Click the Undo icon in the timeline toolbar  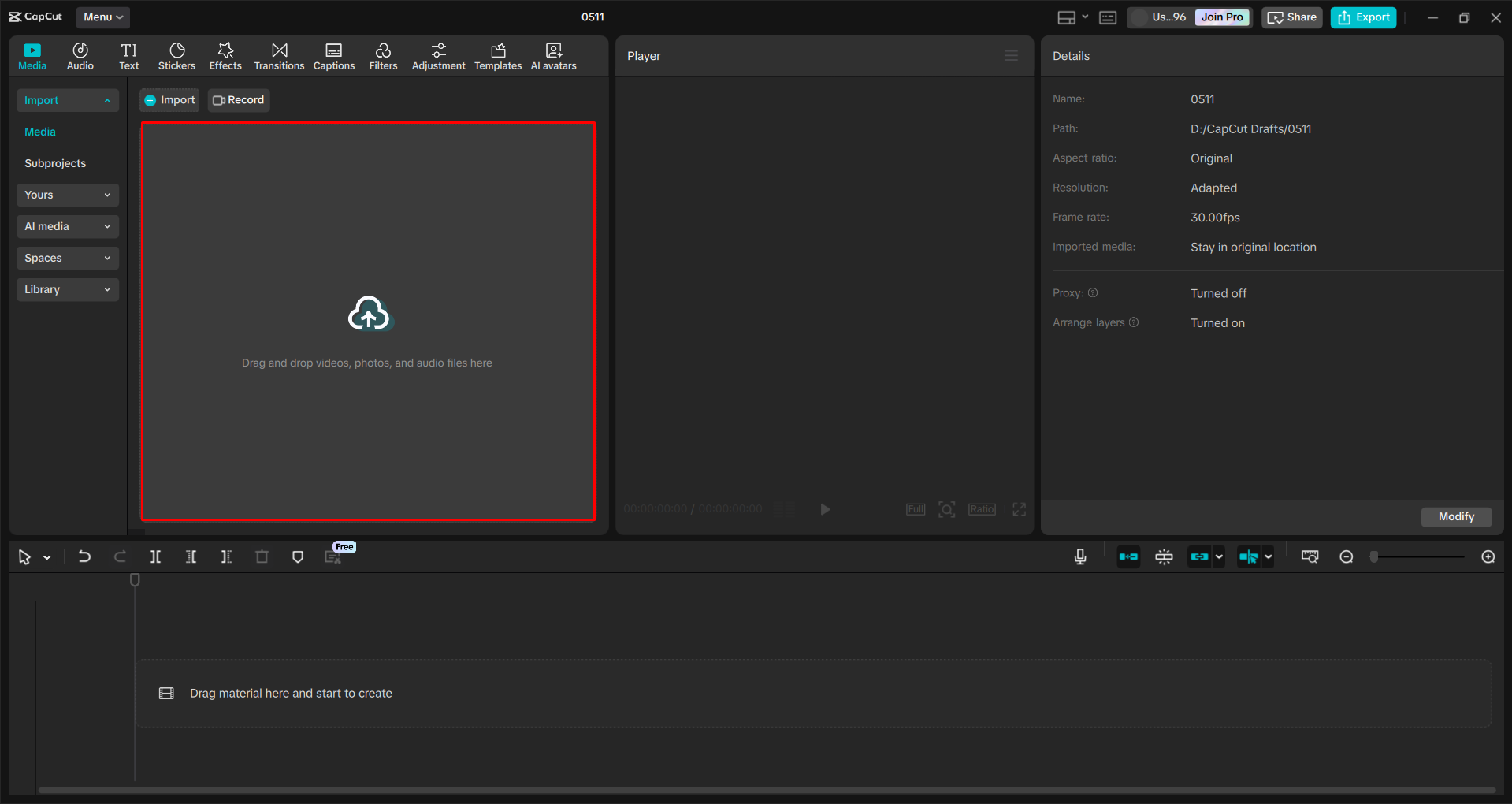84,556
